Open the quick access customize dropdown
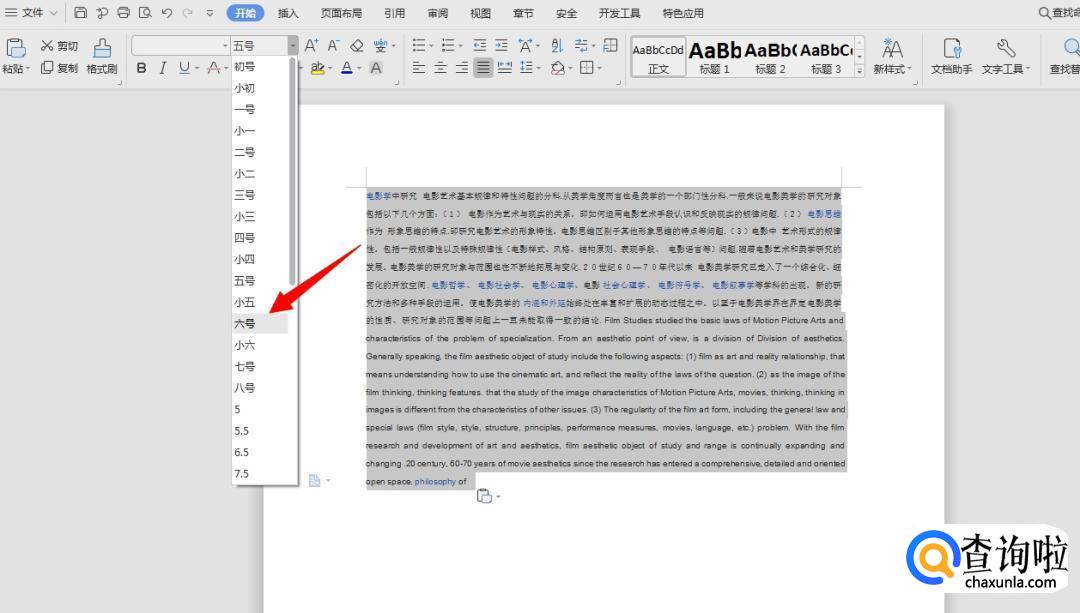 coord(209,12)
